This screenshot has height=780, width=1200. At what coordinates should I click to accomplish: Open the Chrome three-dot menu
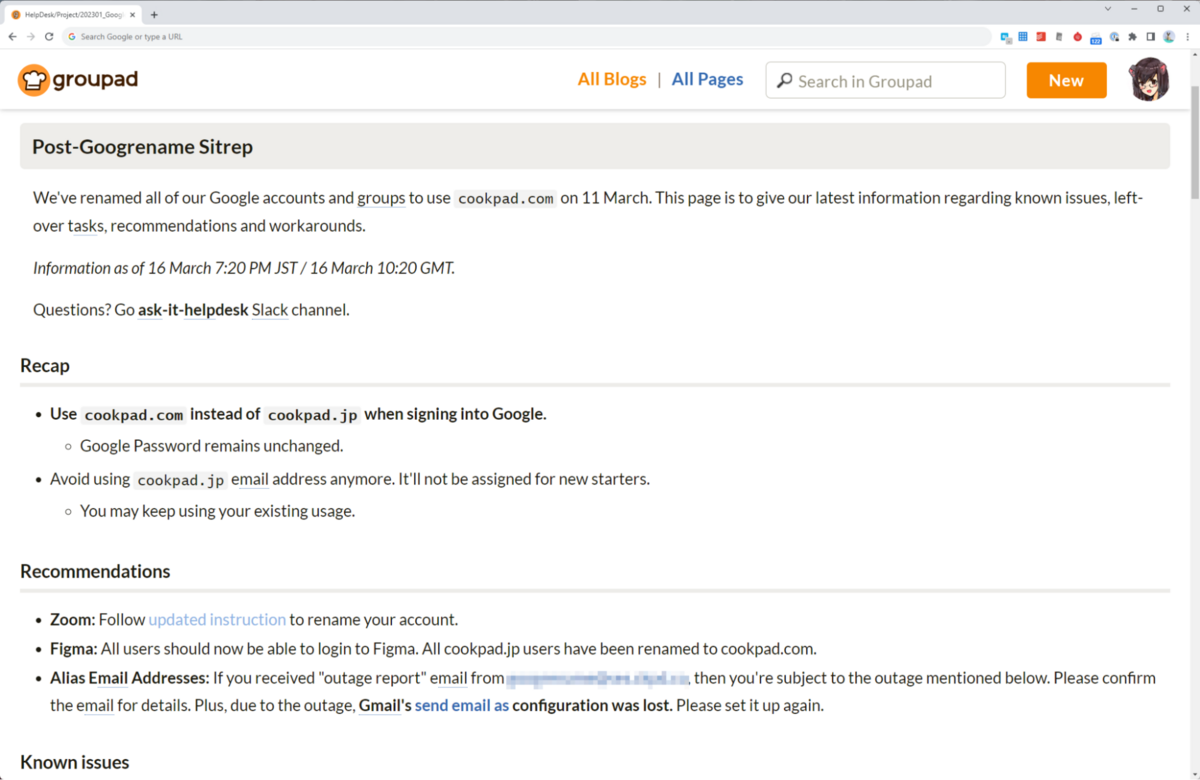(1188, 36)
